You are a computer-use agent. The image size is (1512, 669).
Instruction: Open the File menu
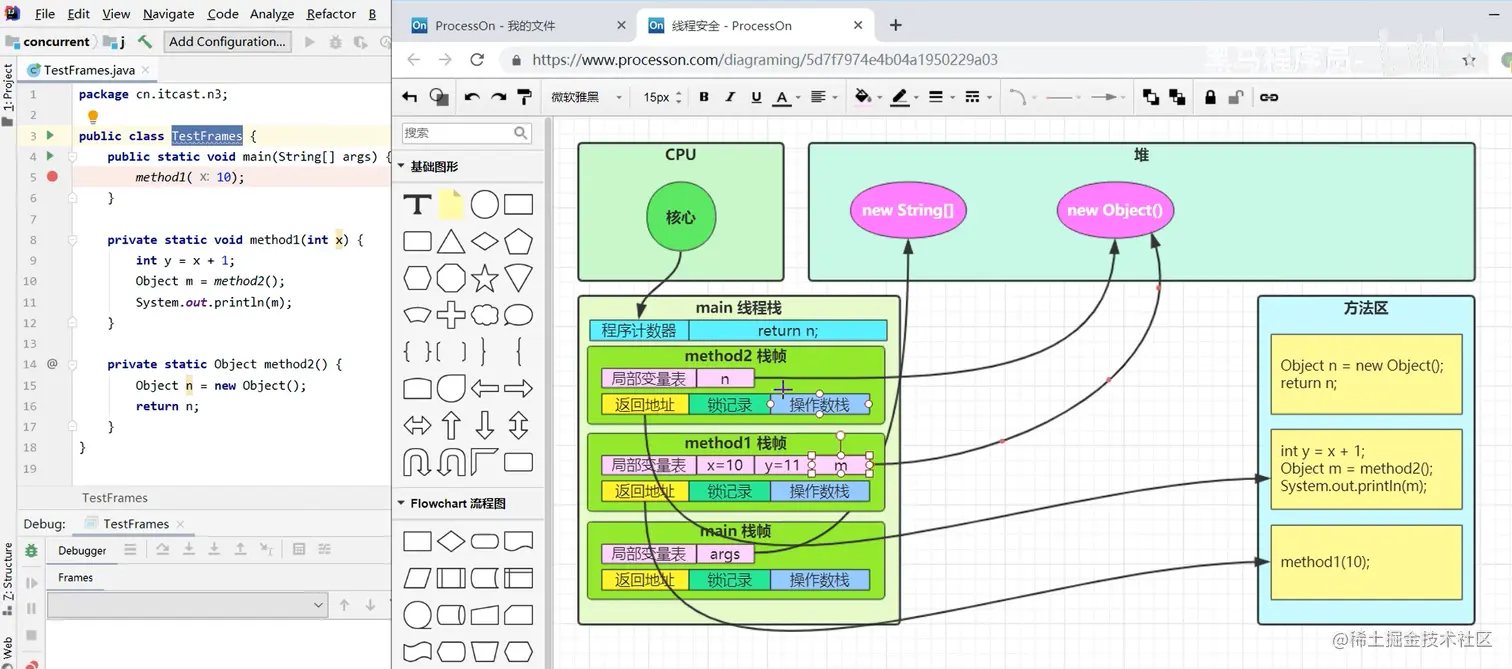click(44, 14)
